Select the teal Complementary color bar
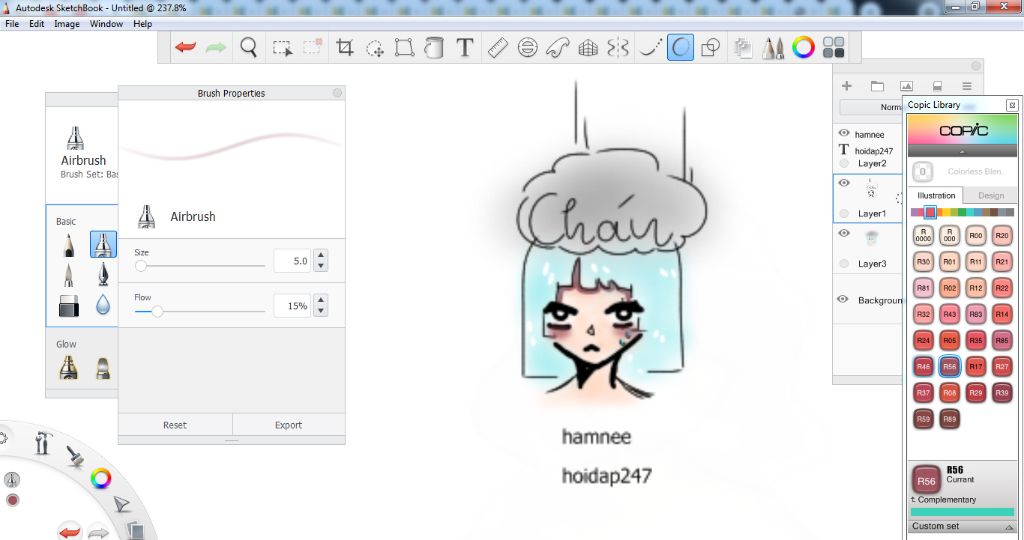Image resolution: width=1024 pixels, height=540 pixels. point(963,512)
